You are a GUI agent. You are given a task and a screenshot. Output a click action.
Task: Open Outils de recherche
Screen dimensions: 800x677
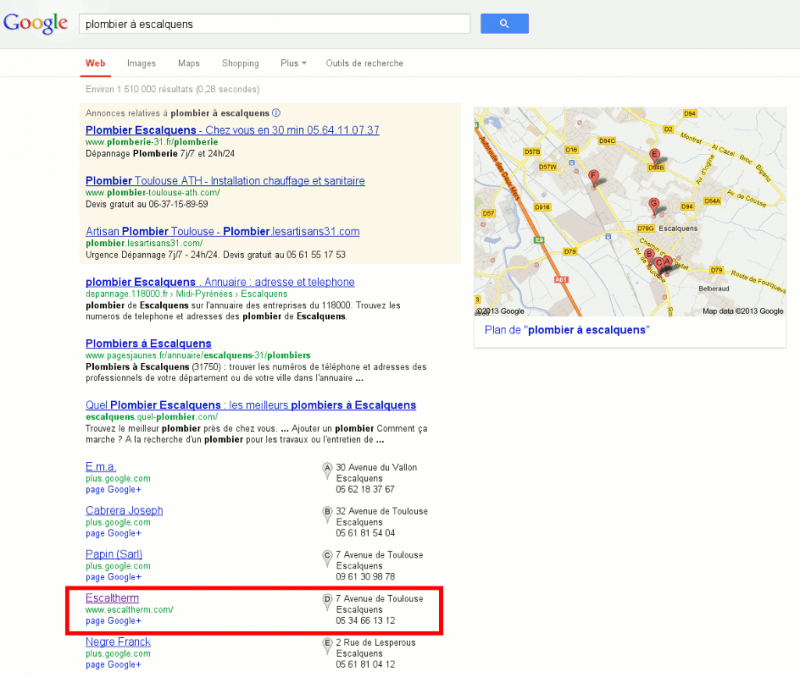[x=364, y=63]
